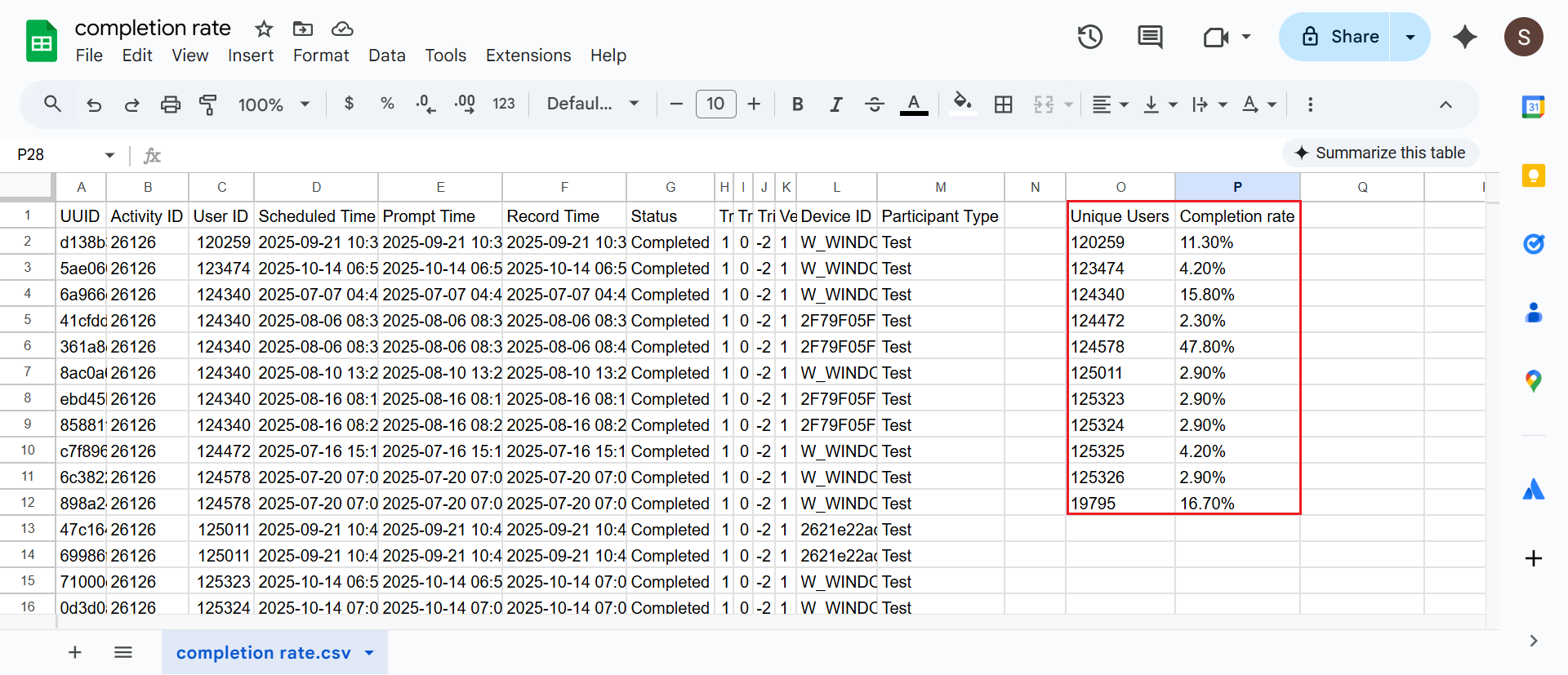Open Google Keep from side panel

[x=1533, y=175]
